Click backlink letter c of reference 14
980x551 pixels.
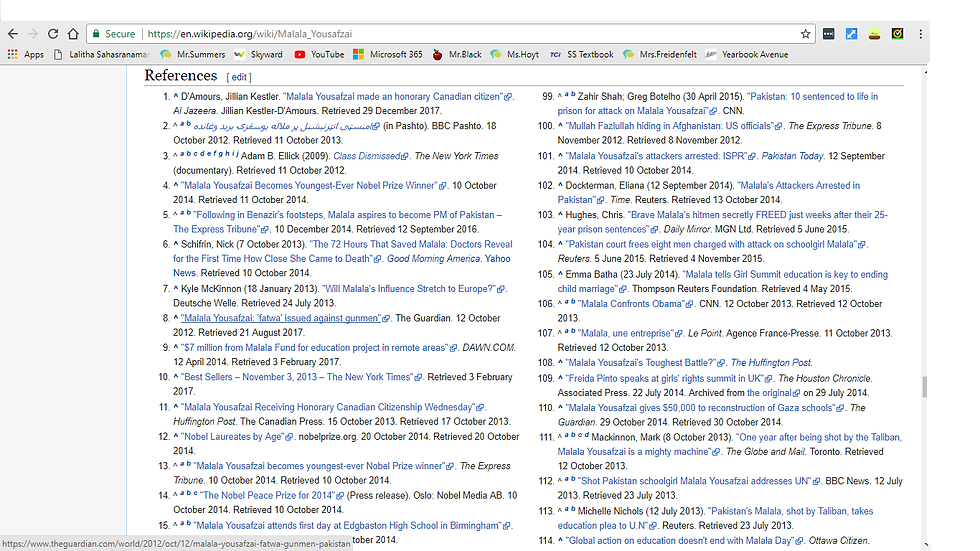[195, 494]
